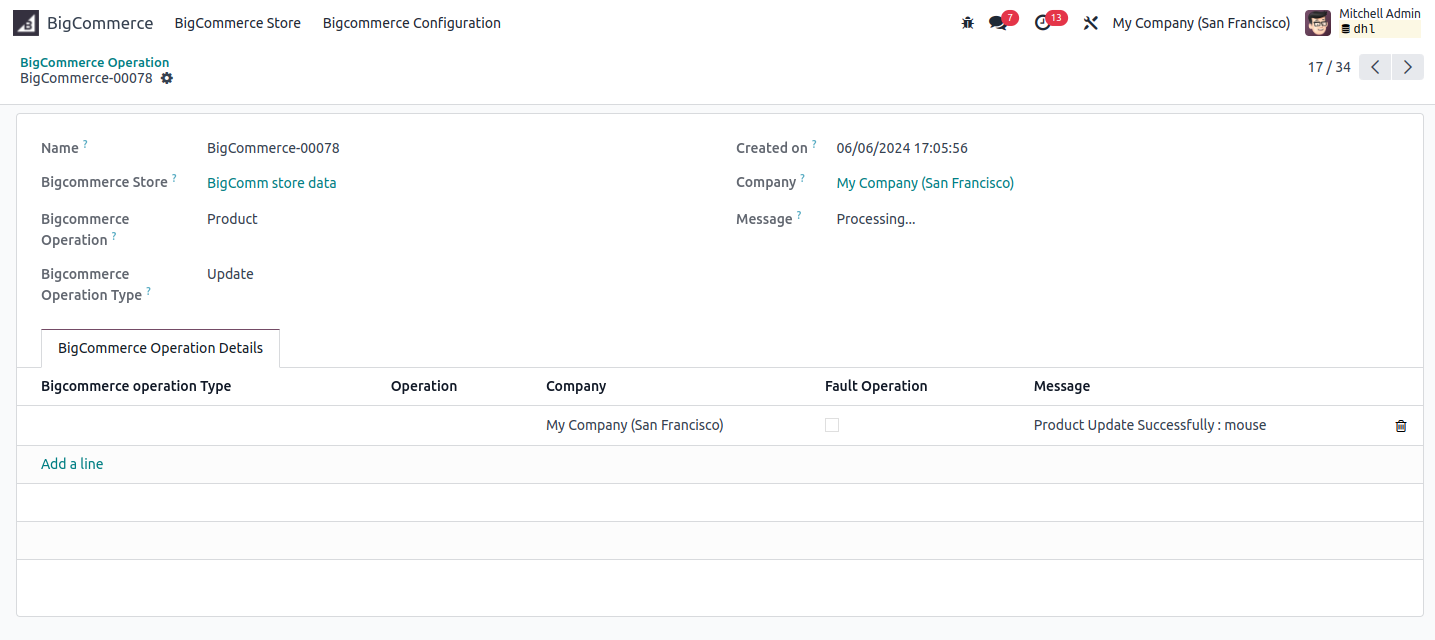This screenshot has height=640, width=1435.
Task: Open the BigCommerce Store menu
Action: [x=238, y=23]
